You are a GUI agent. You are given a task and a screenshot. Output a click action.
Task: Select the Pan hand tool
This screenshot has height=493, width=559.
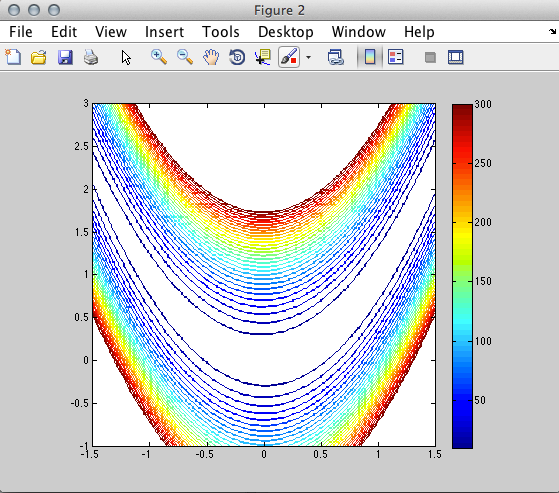211,57
